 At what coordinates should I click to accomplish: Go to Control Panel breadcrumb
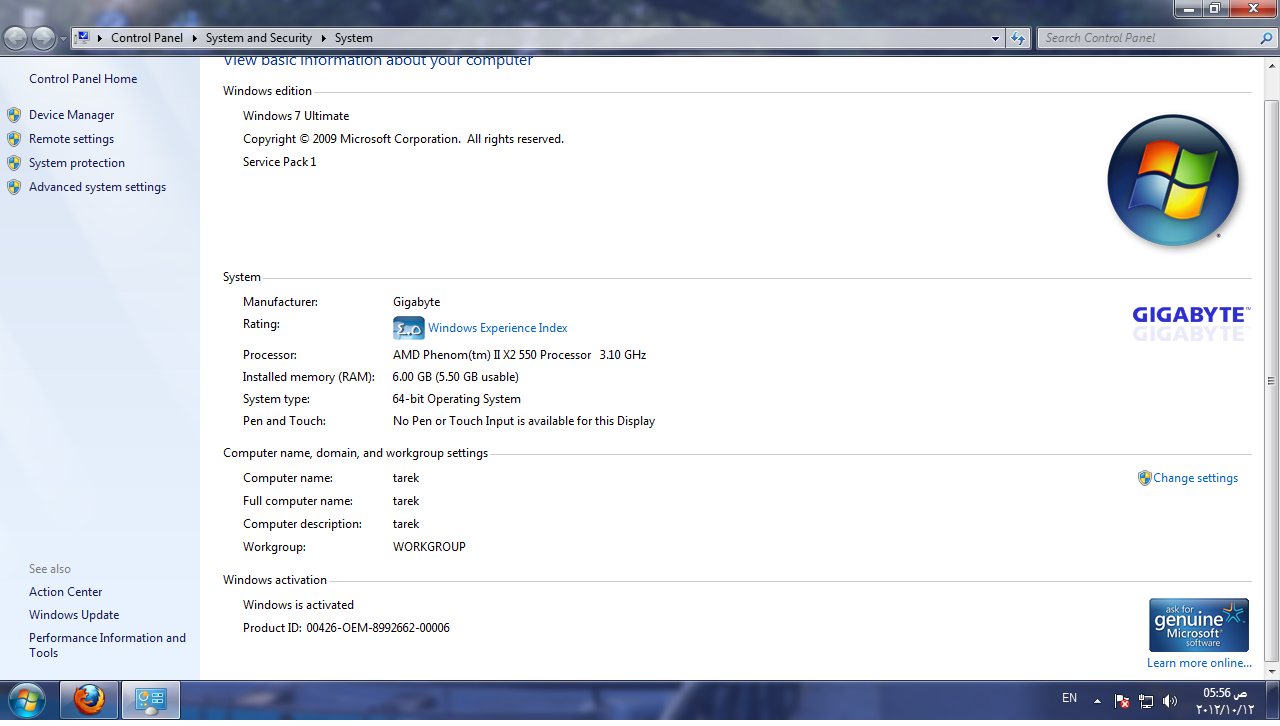point(147,38)
